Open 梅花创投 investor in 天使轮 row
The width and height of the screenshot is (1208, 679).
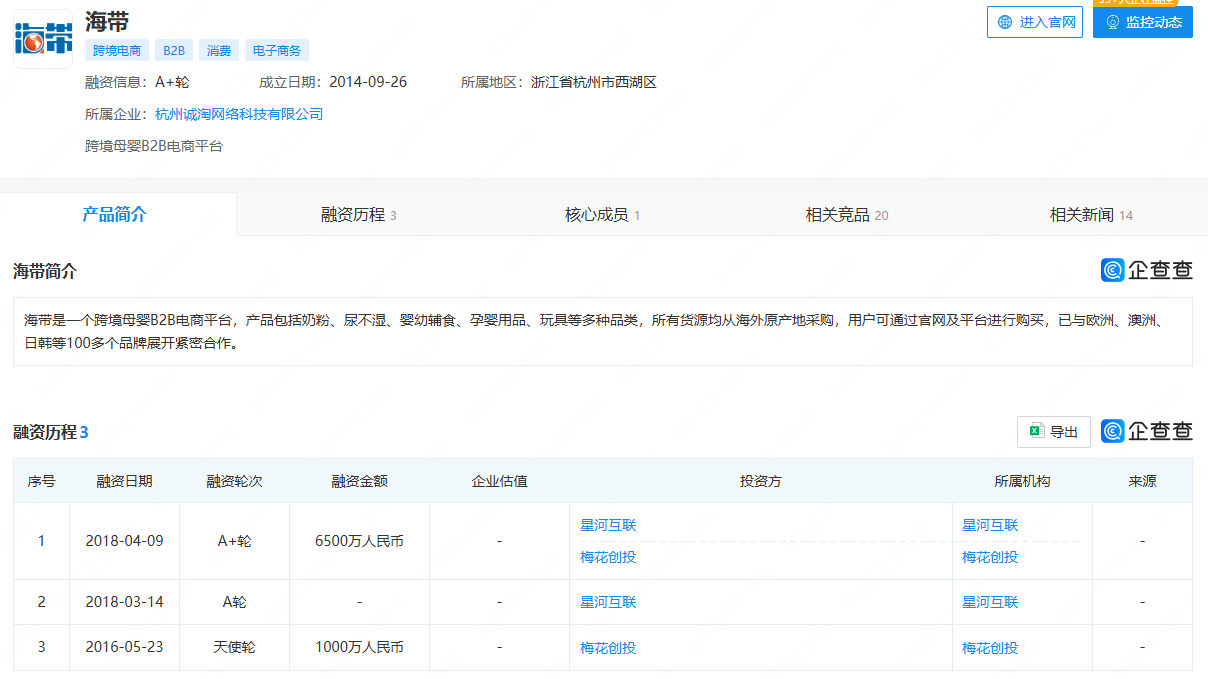tap(608, 648)
